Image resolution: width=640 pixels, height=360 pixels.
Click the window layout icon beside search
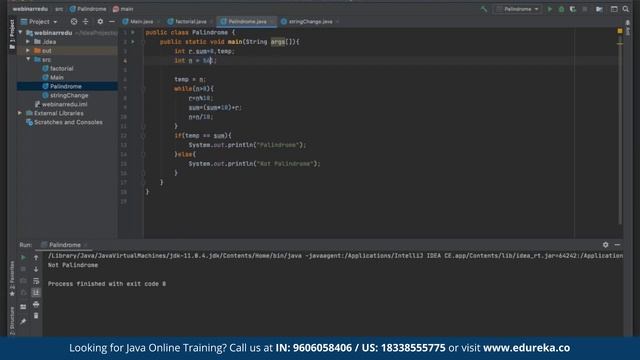tap(614, 9)
